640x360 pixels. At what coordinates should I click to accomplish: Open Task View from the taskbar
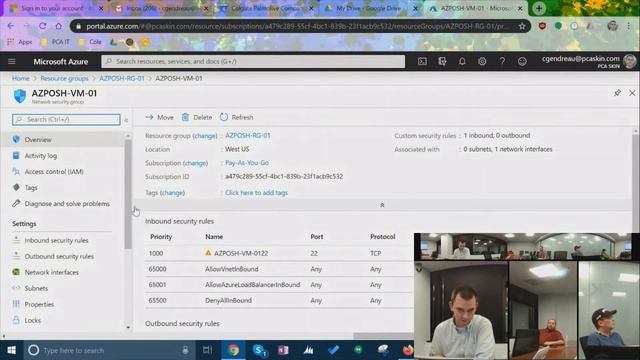pos(207,350)
